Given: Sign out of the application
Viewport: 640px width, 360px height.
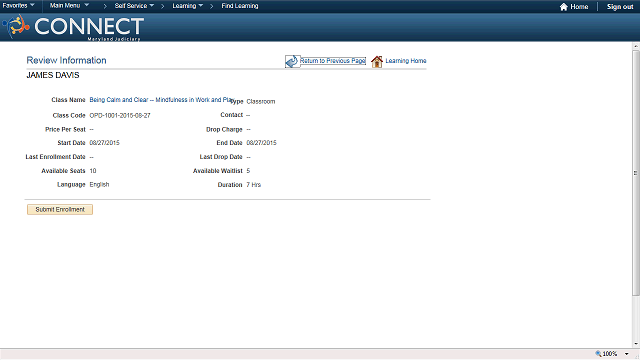Looking at the screenshot, I should [620, 7].
